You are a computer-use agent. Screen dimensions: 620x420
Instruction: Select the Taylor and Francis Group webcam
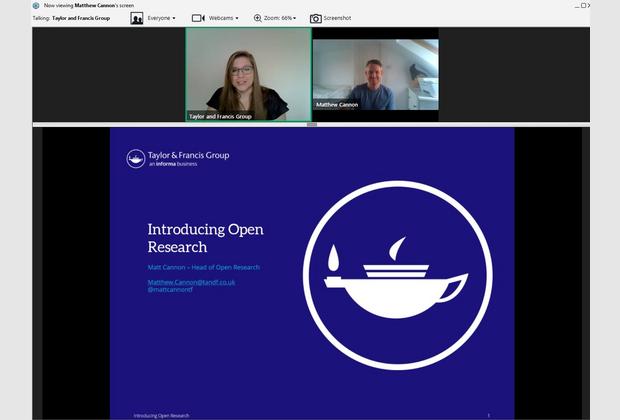[x=248, y=74]
